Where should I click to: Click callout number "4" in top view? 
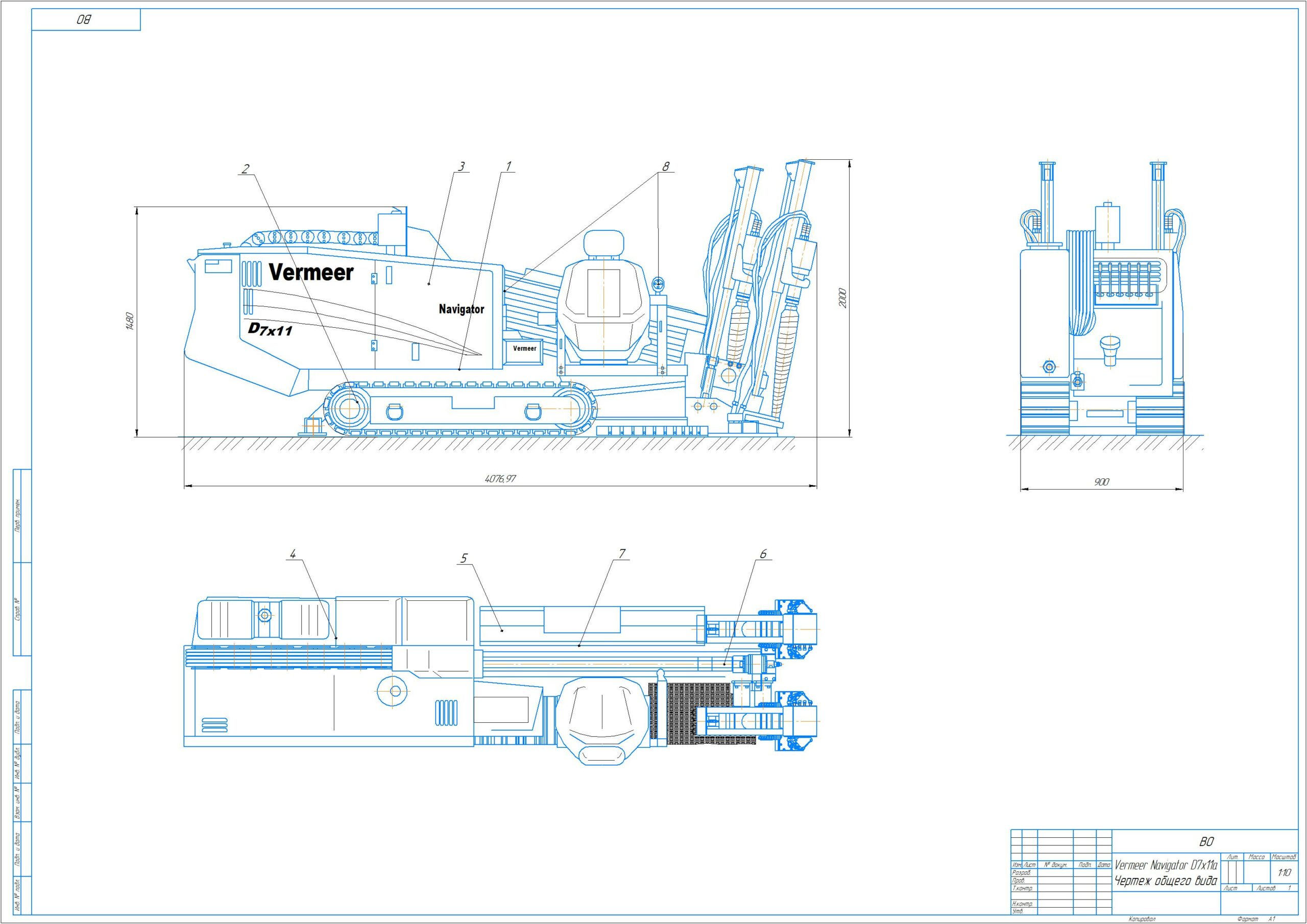click(x=293, y=554)
